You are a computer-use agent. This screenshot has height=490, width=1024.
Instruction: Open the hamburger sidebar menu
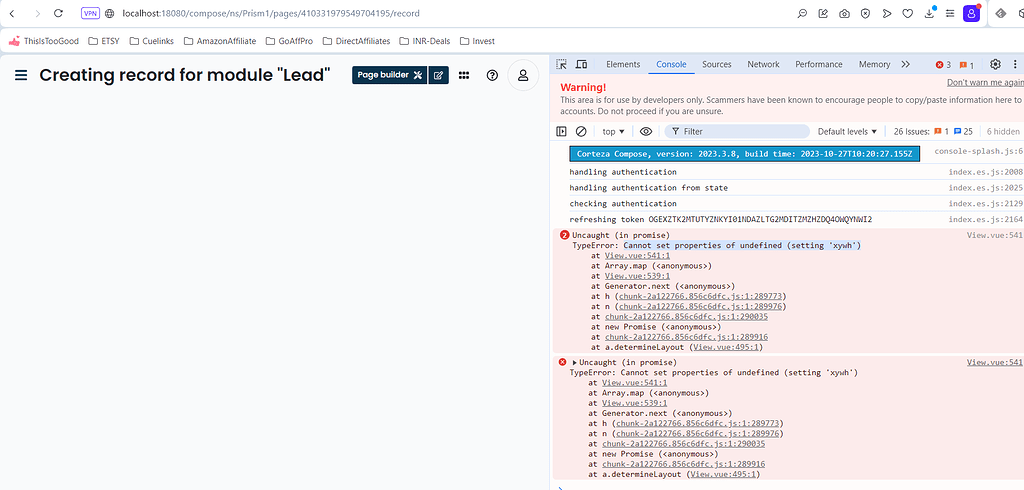pyautogui.click(x=21, y=75)
